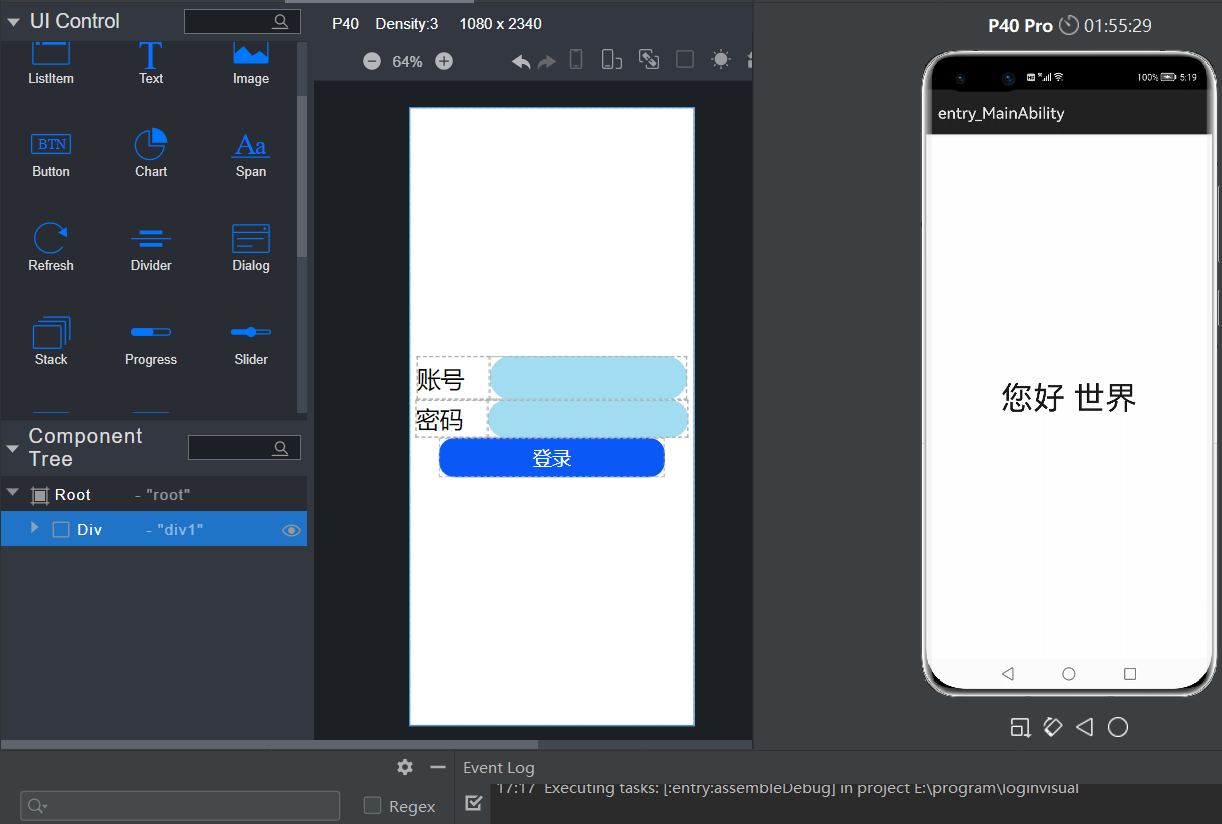Screen dimensions: 1222x824
Task: Tap the phone navigation home button
Action: 1069,674
